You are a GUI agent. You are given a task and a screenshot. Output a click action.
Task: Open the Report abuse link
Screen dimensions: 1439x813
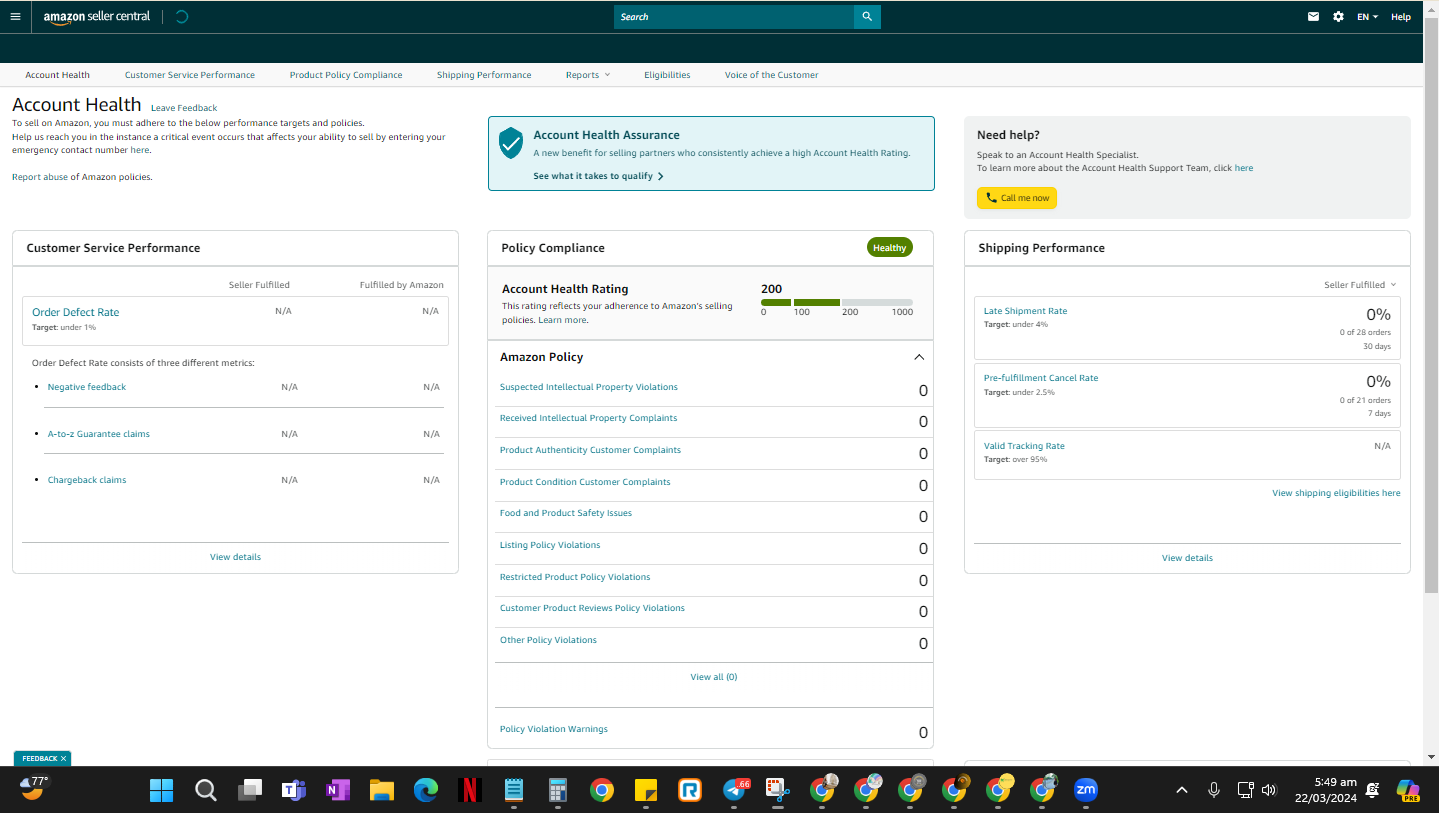(40, 177)
